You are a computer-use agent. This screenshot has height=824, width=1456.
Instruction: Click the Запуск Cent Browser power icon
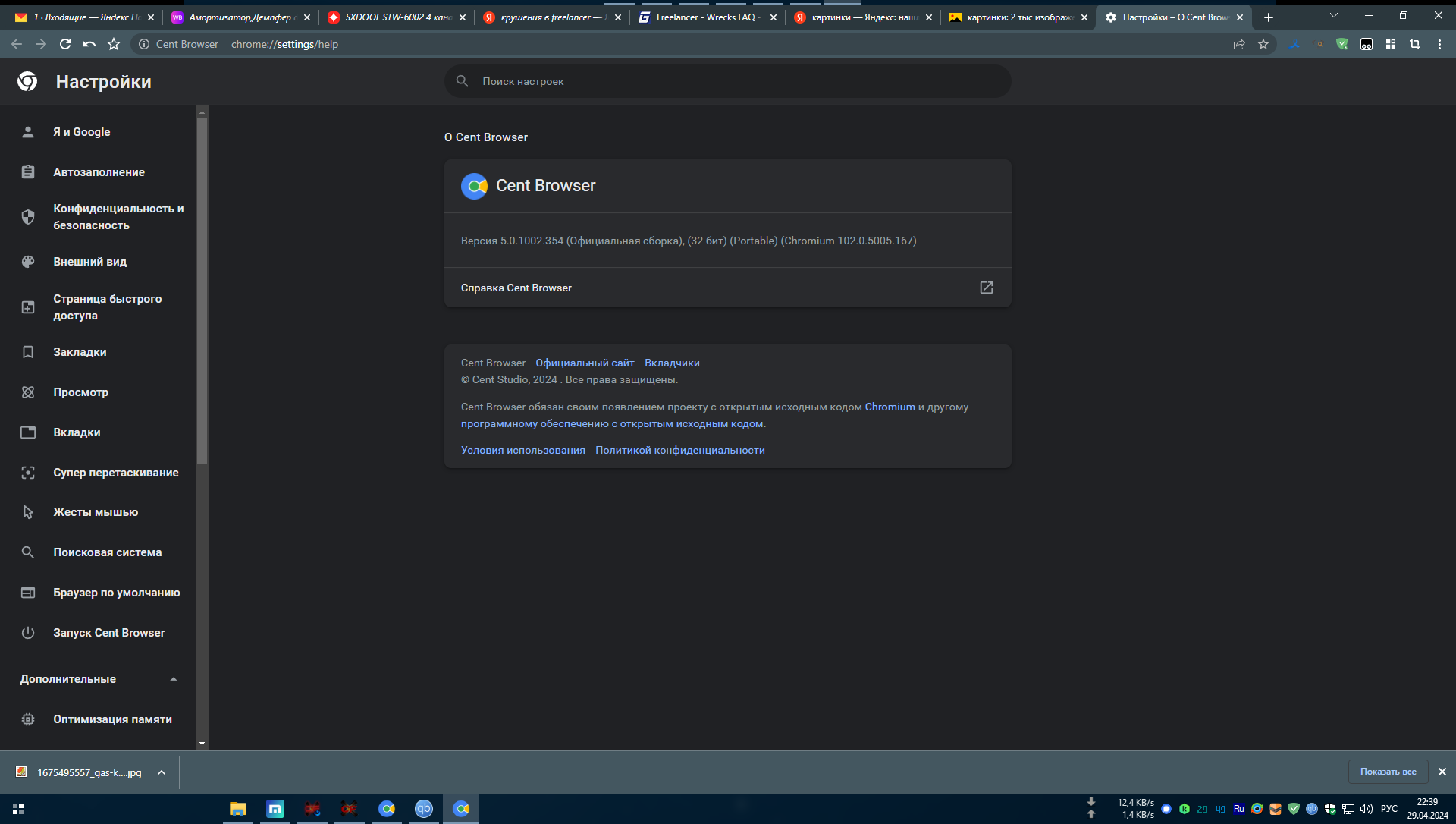pos(28,633)
